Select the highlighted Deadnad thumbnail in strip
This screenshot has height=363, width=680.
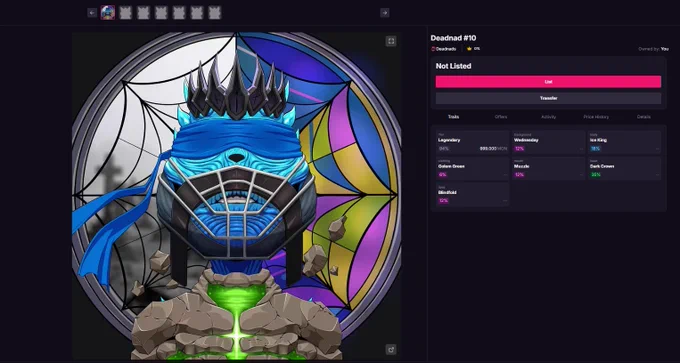108,13
